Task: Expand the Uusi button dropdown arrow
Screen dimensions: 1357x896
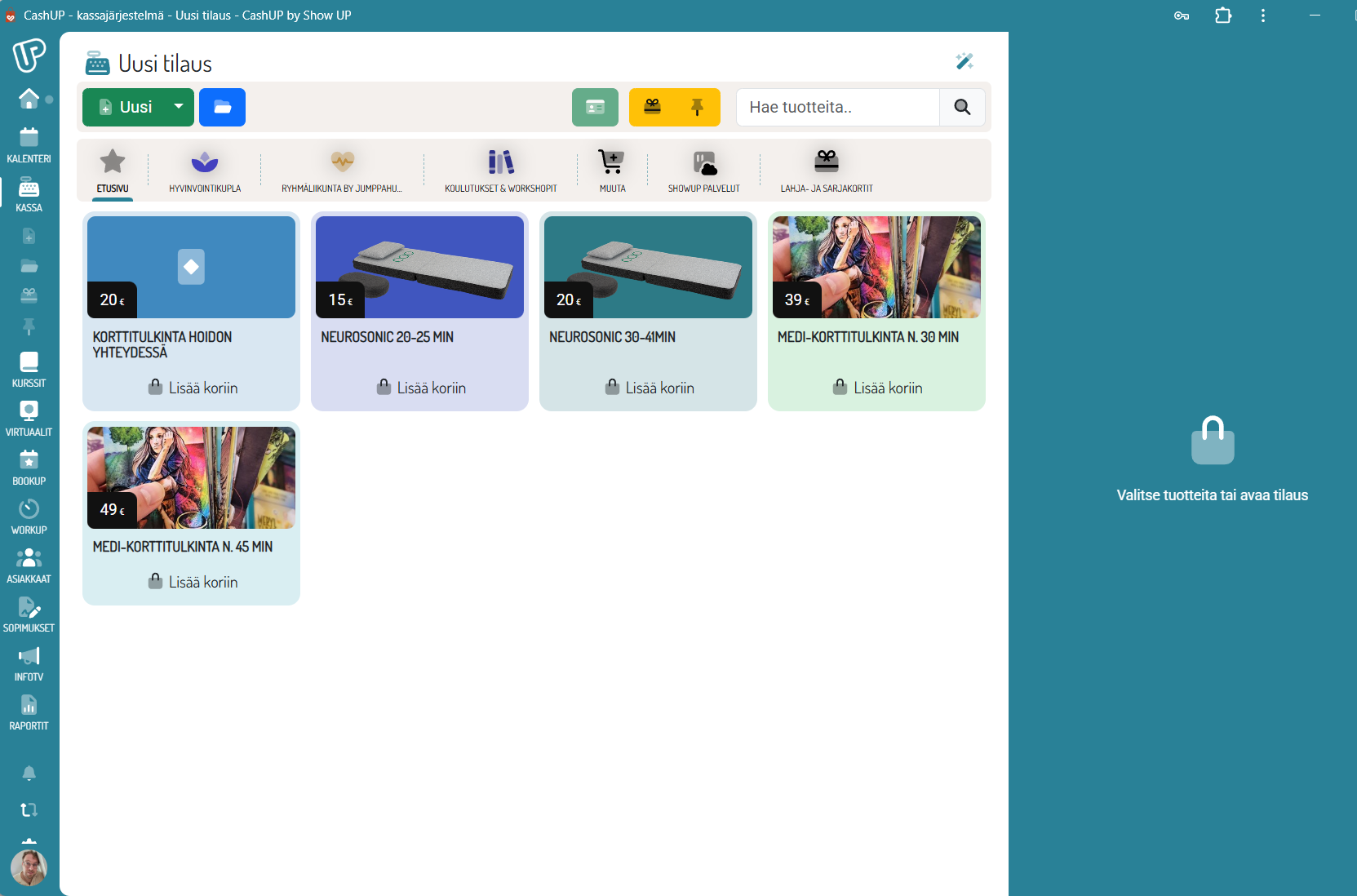Action: pyautogui.click(x=178, y=107)
